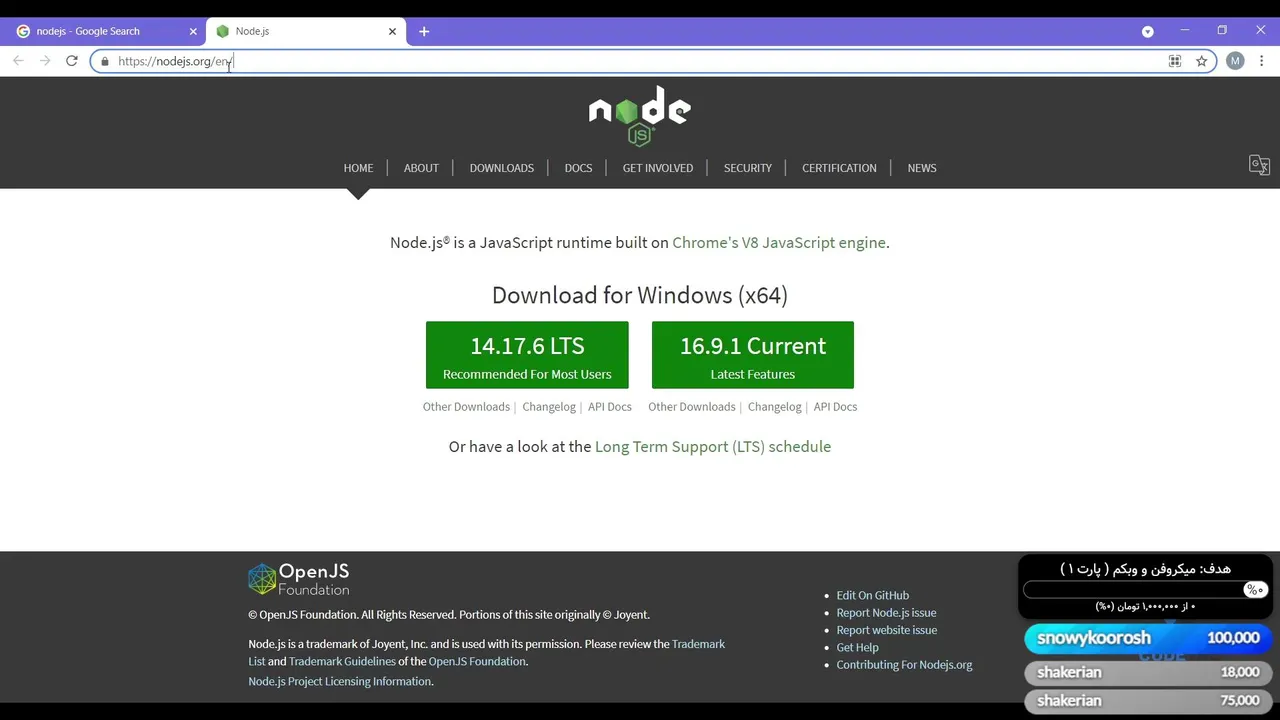Open the profile avatar M icon

point(1235,61)
